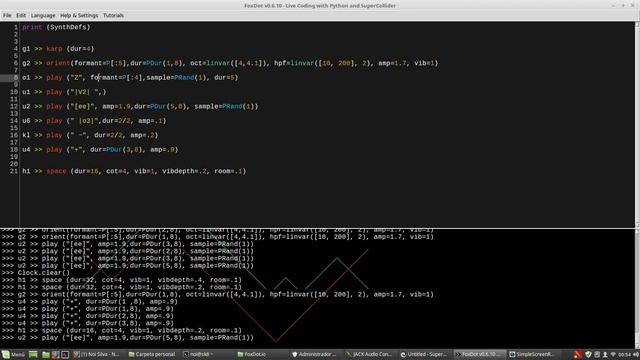The height and width of the screenshot is (360, 640).
Task: Place cursor on the g1 karp line
Action: coord(58,49)
